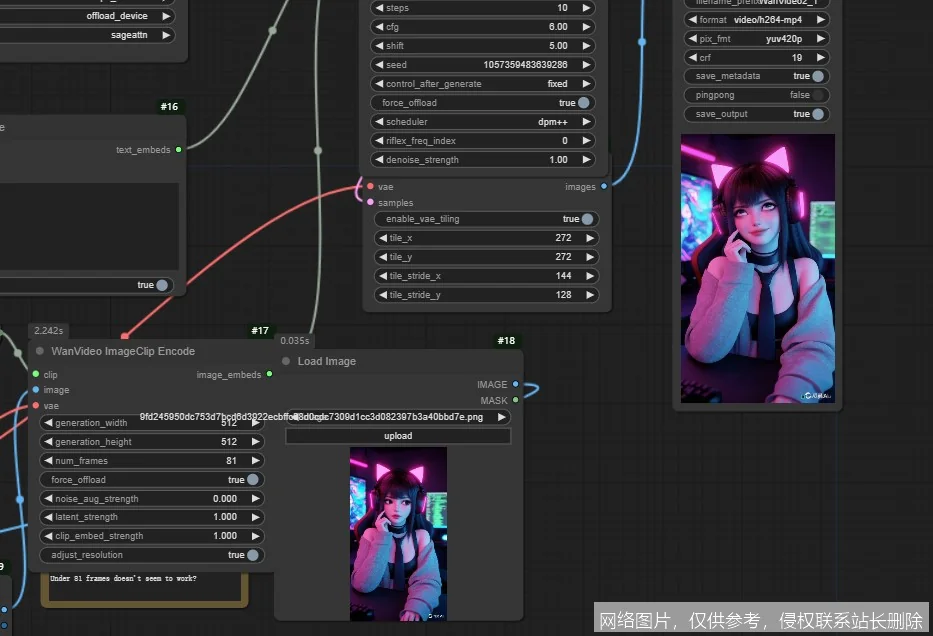This screenshot has height=636, width=933.
Task: Open the pix_fmt yuv420p selector
Action: pyautogui.click(x=757, y=38)
